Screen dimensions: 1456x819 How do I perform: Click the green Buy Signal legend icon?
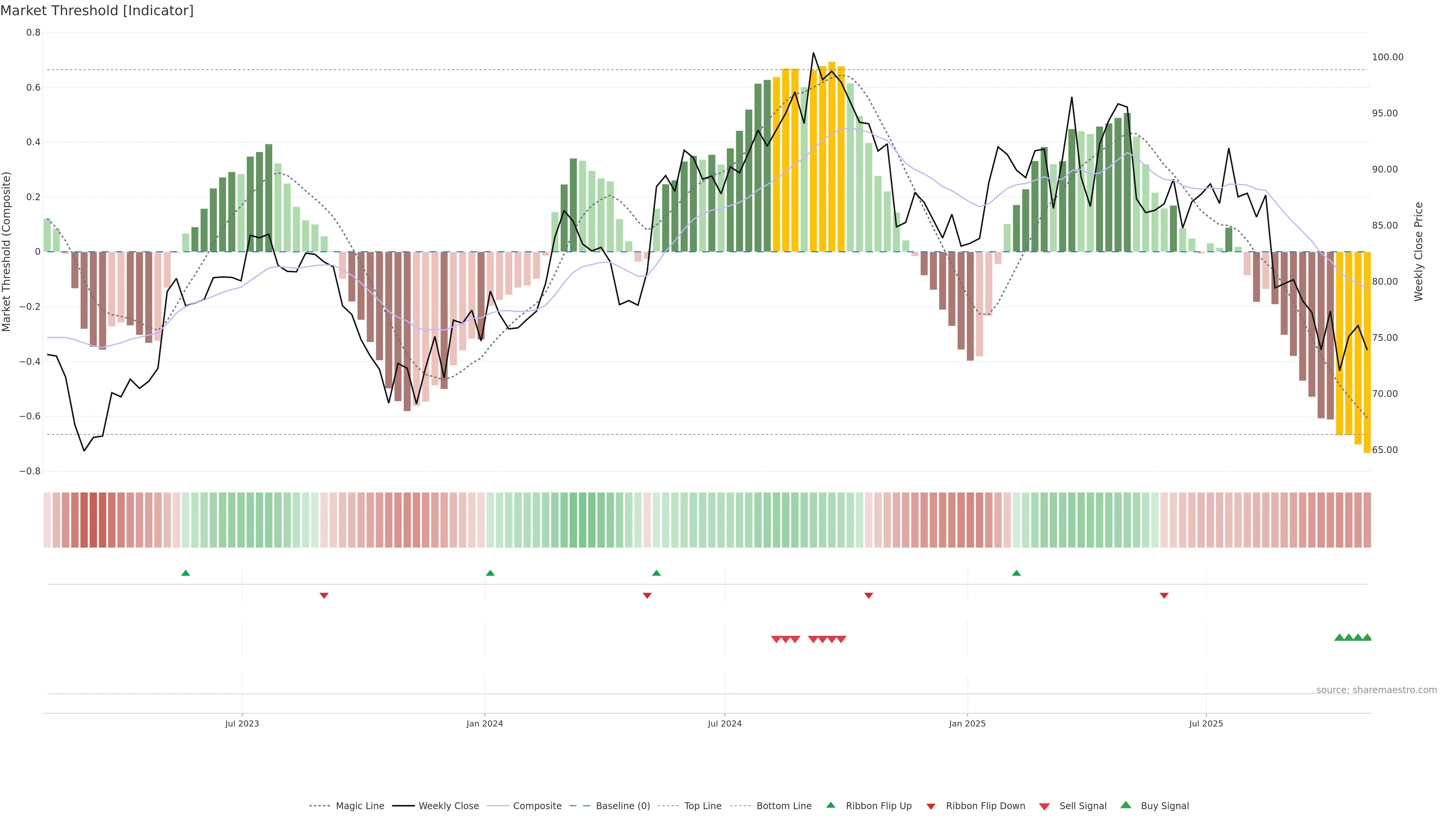coord(1125,805)
